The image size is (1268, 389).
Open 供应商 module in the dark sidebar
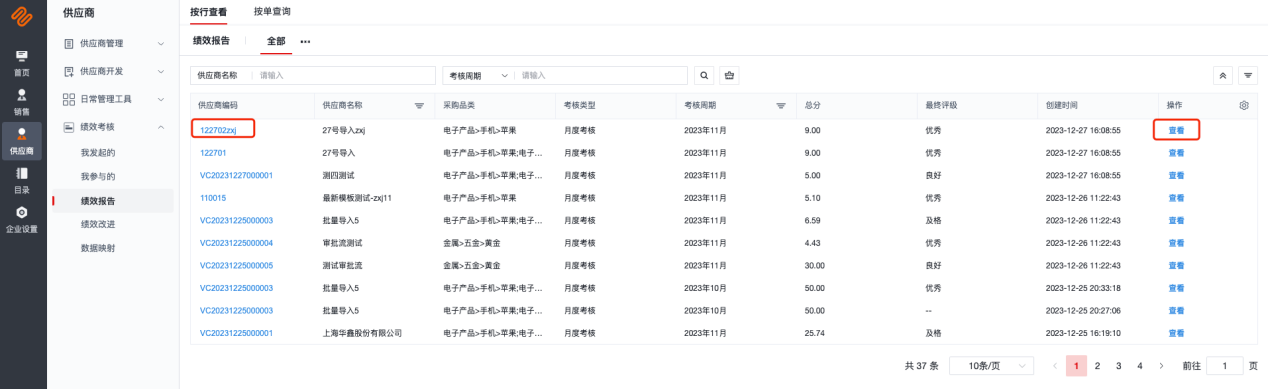[x=22, y=141]
